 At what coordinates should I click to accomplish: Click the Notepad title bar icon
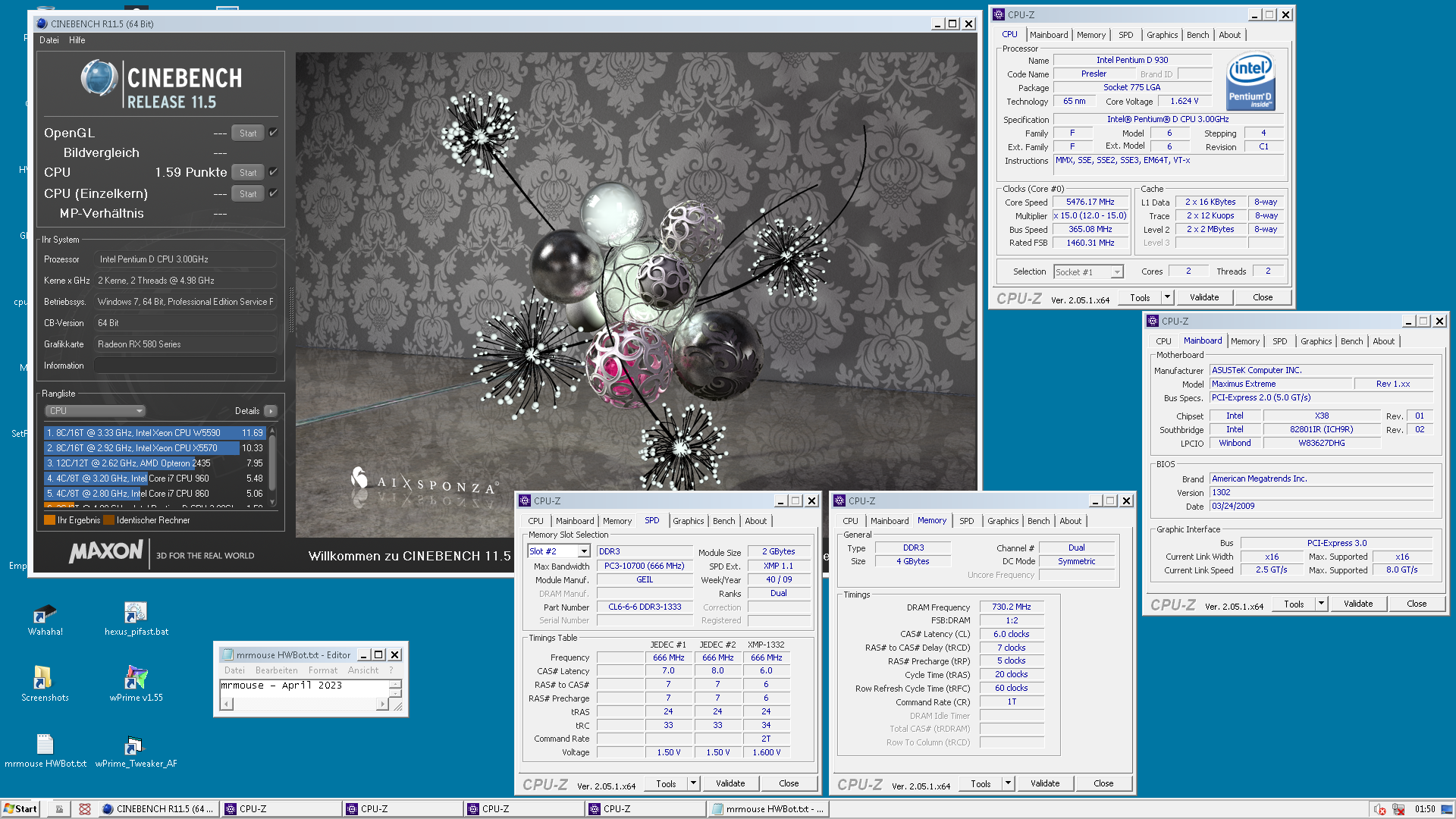(227, 655)
